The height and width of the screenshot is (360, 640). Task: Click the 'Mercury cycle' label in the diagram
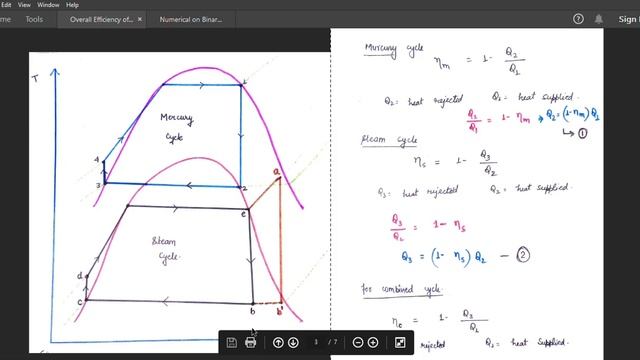[x=176, y=127]
